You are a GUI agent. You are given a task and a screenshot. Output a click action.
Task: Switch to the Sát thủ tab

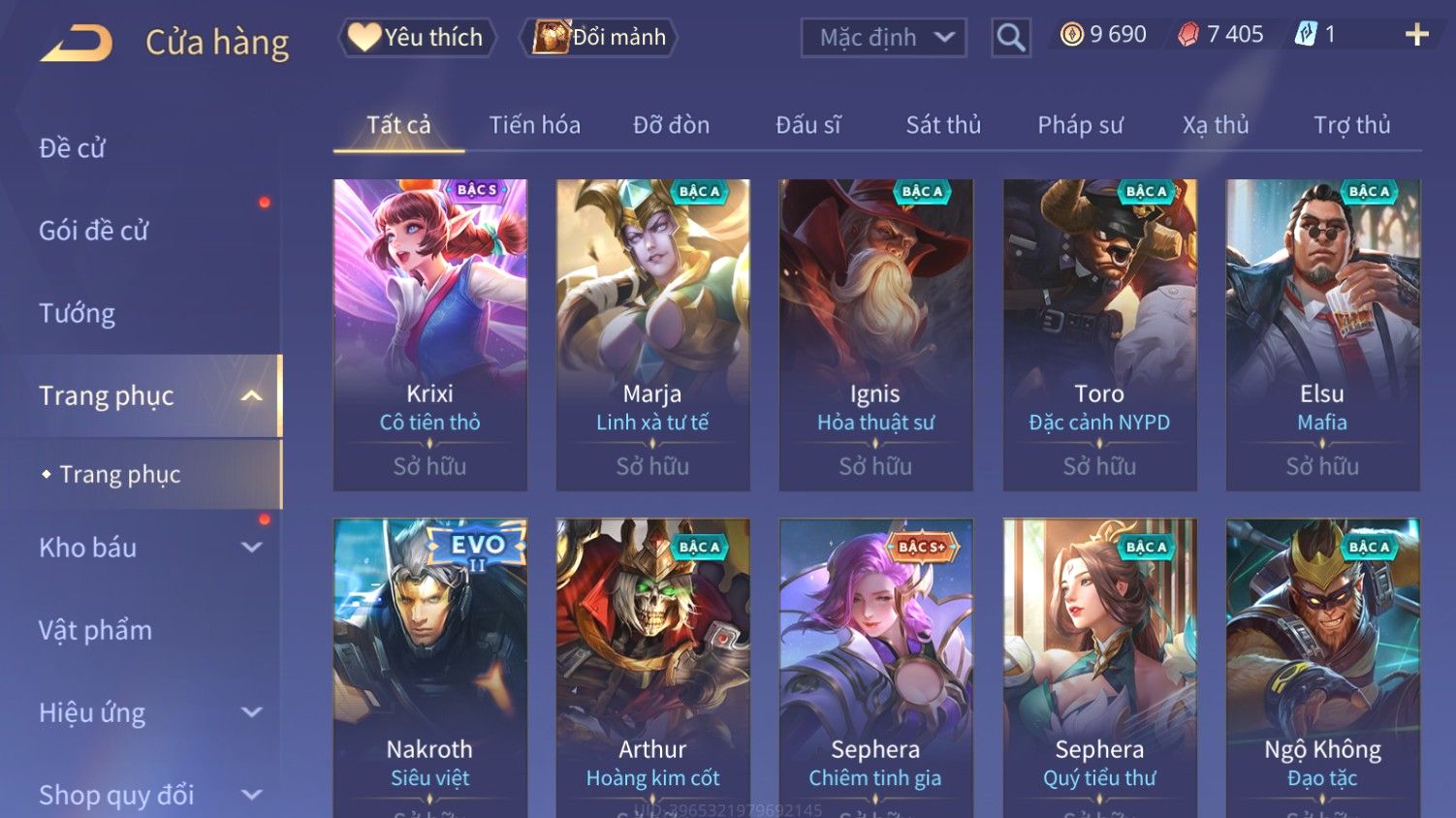coord(943,125)
